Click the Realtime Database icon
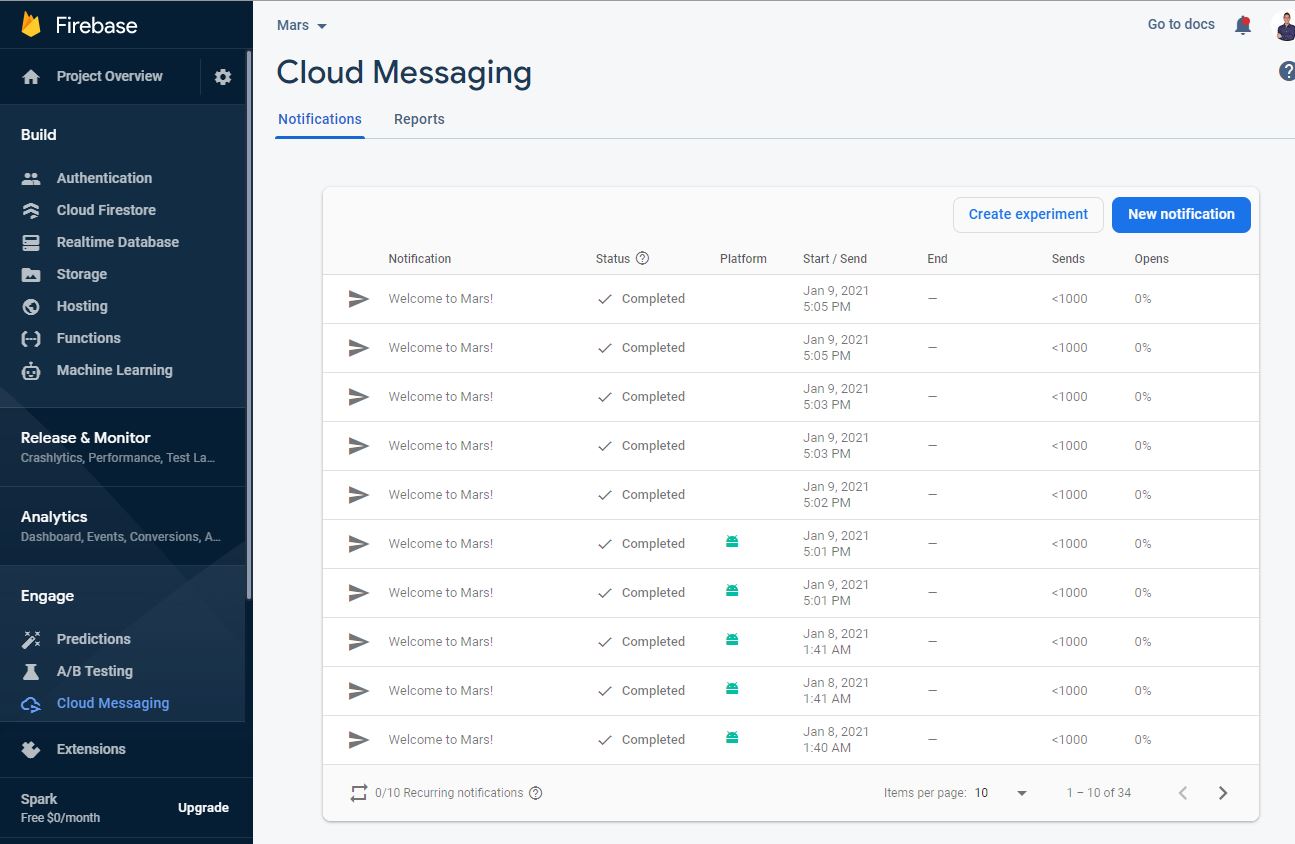The image size is (1295, 844). [x=31, y=243]
